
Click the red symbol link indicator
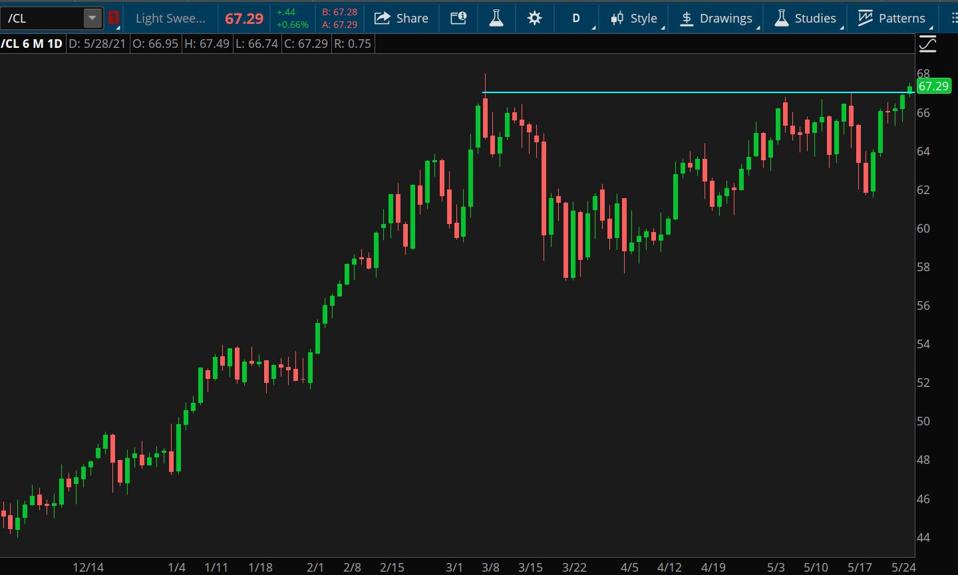coord(114,18)
